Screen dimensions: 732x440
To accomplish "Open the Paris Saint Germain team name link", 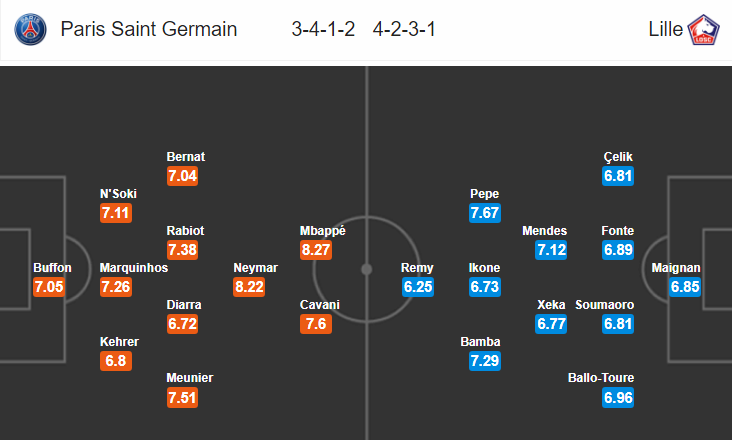I will pos(149,29).
